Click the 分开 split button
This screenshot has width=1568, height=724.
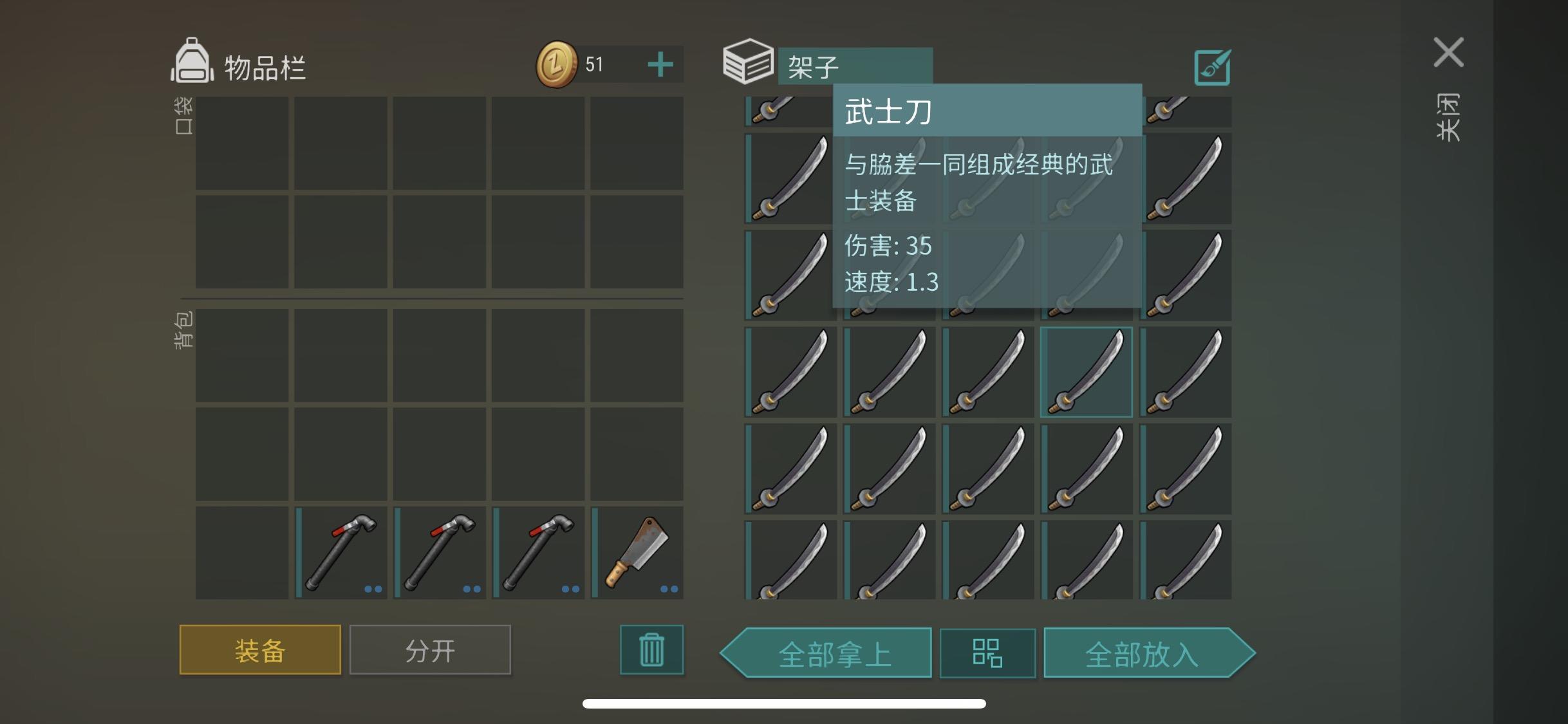point(430,650)
